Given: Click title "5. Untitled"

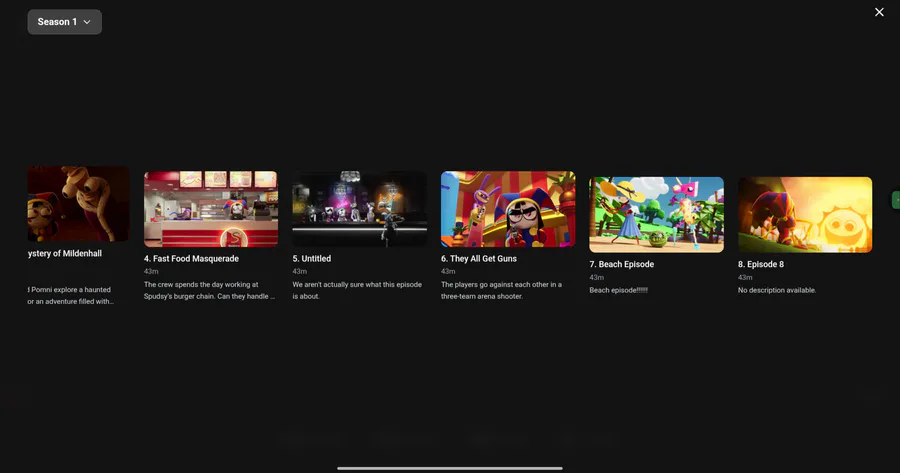Looking at the screenshot, I should 312,259.
